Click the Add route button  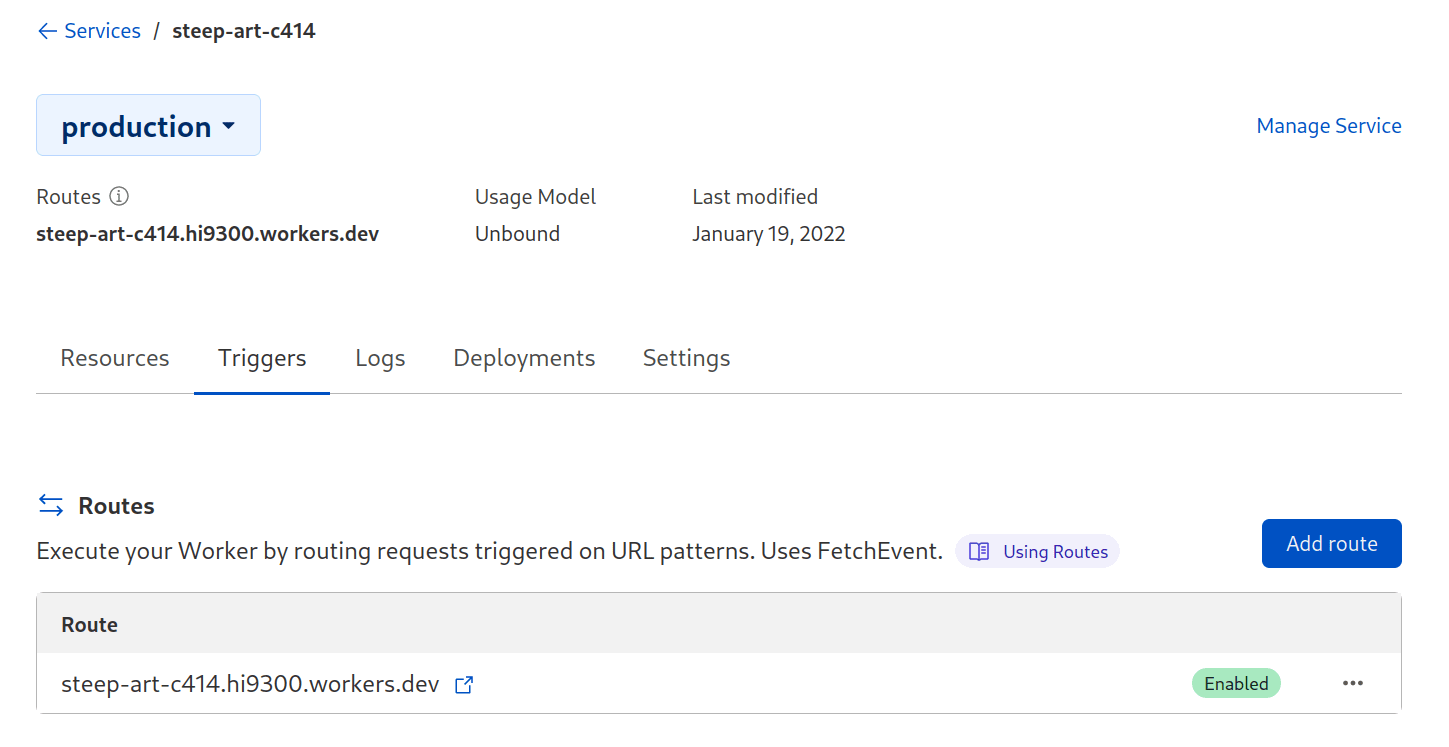(1331, 543)
